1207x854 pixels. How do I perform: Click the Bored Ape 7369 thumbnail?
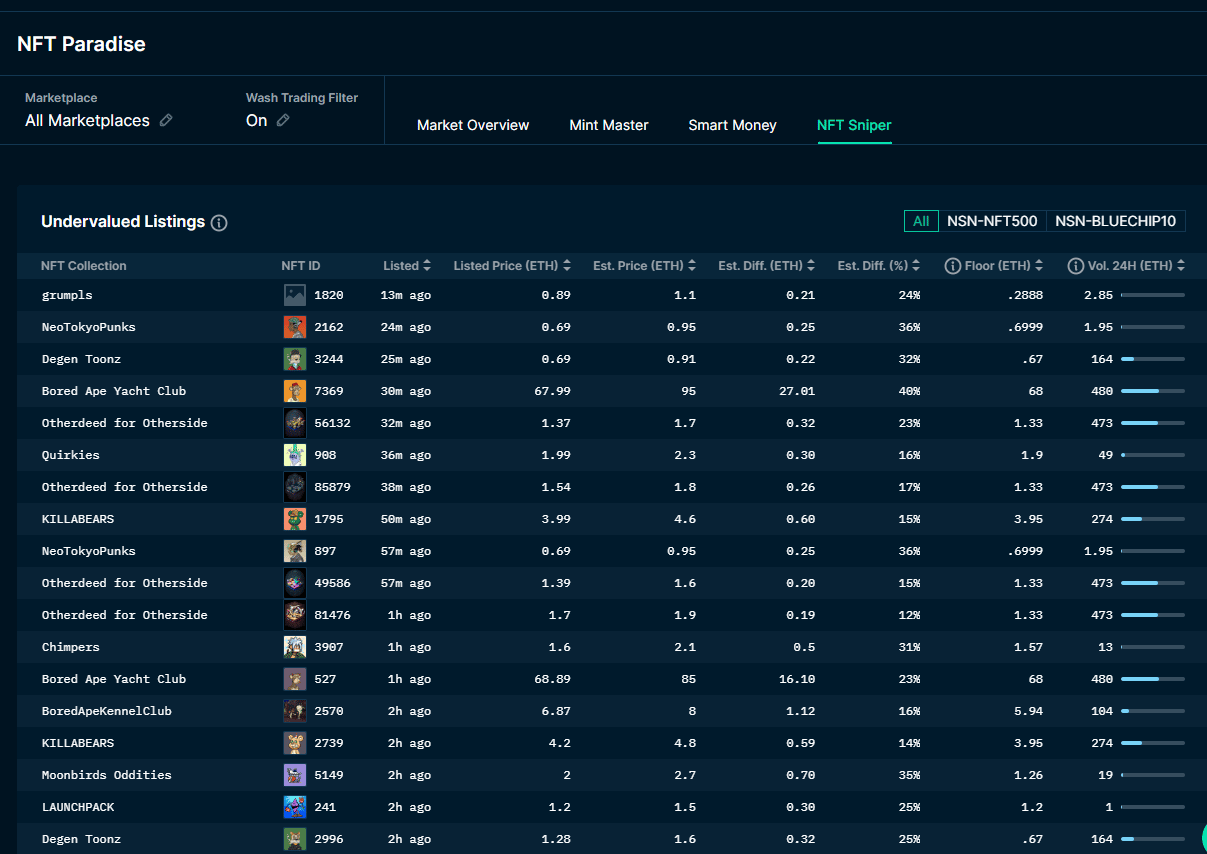click(294, 391)
